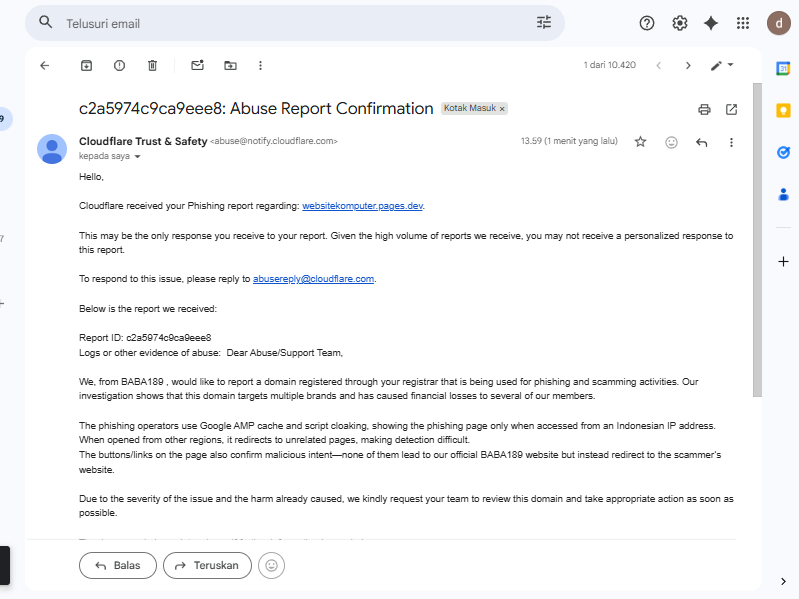Open Google apps grid
This screenshot has height=599, width=799.
coord(743,23)
